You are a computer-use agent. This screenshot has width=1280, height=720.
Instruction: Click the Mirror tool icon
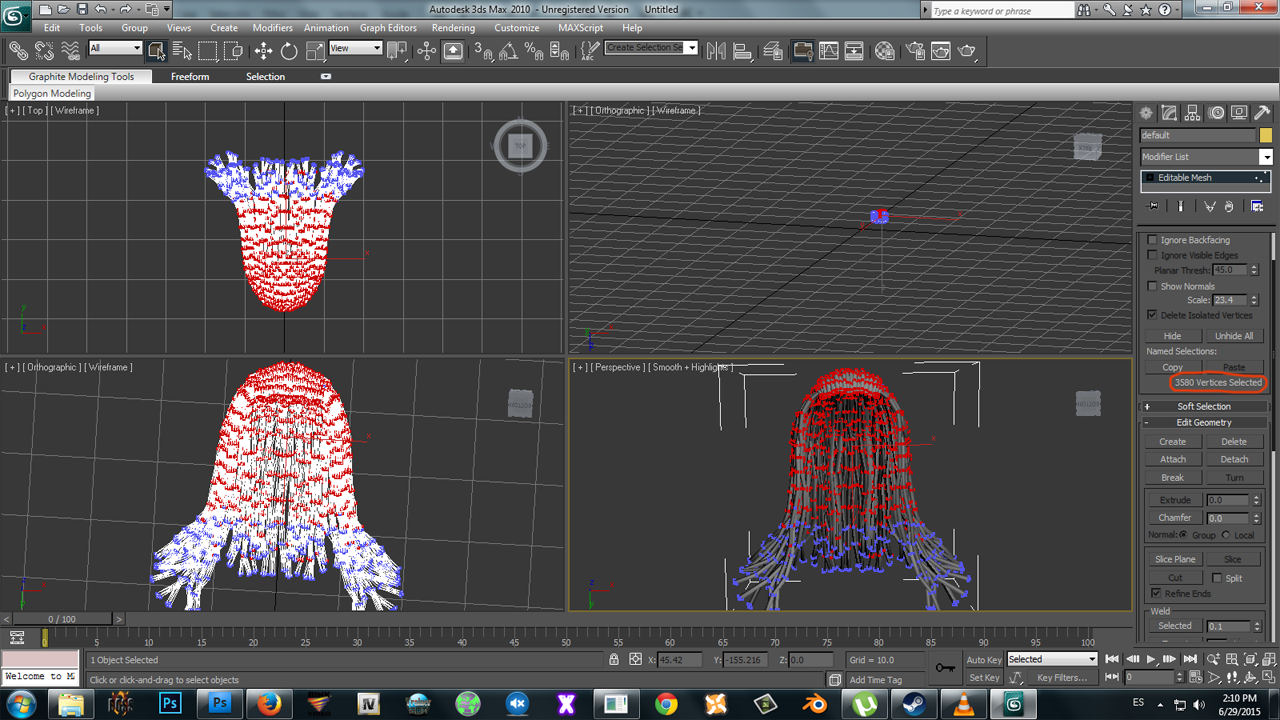click(x=716, y=50)
